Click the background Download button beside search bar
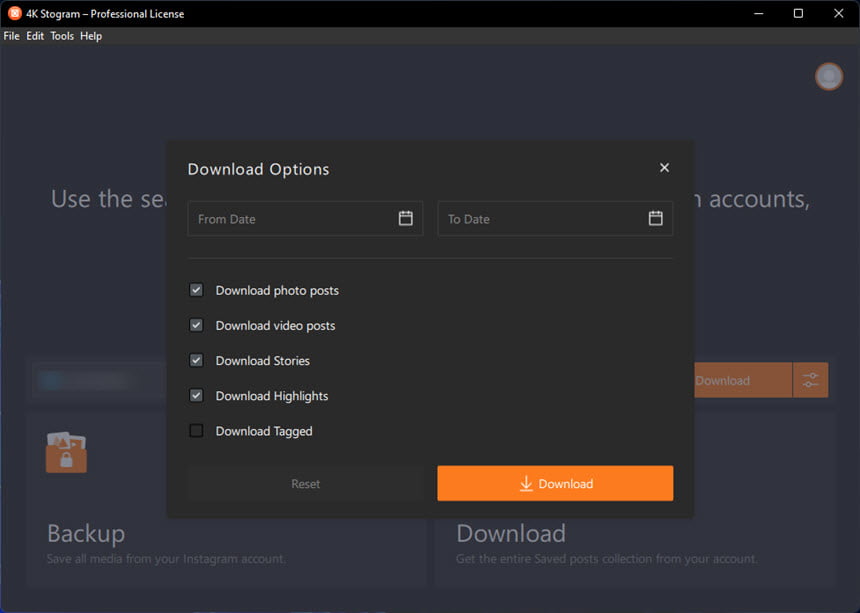This screenshot has width=860, height=613. click(x=743, y=380)
